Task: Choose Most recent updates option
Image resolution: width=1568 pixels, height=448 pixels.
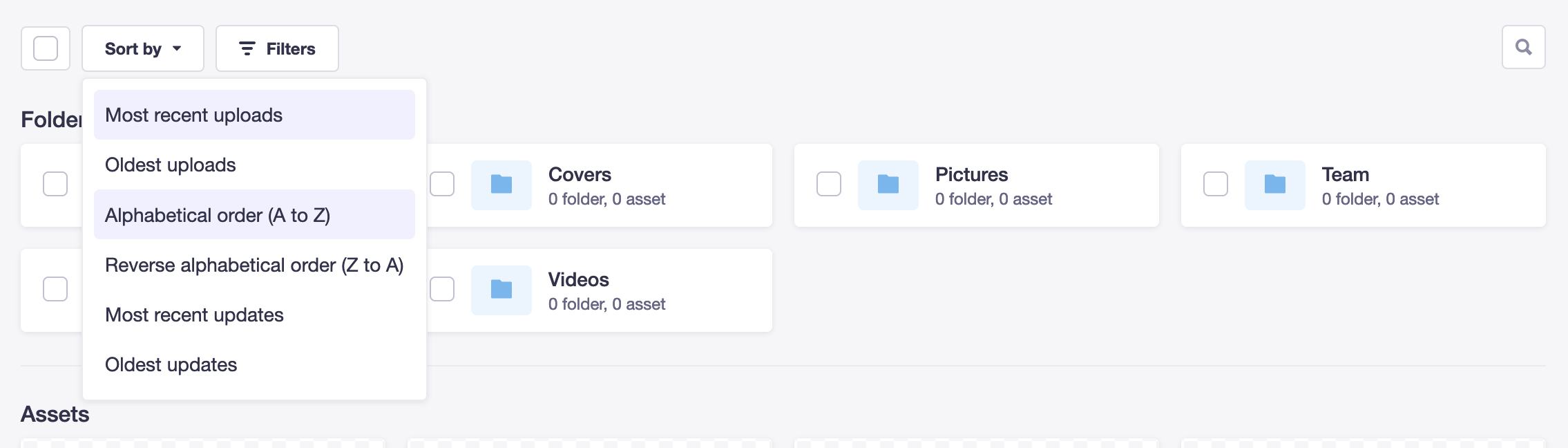Action: pyautogui.click(x=194, y=315)
